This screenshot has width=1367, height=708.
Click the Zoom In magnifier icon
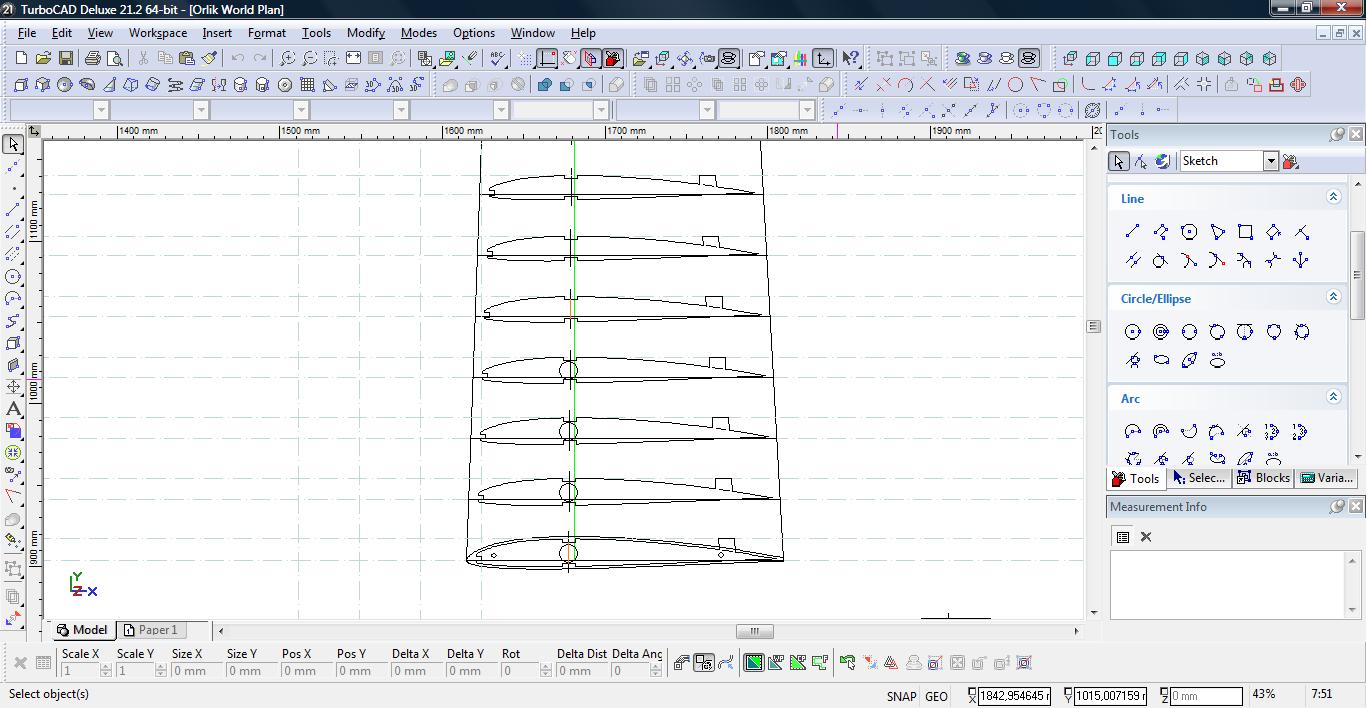(x=288, y=59)
